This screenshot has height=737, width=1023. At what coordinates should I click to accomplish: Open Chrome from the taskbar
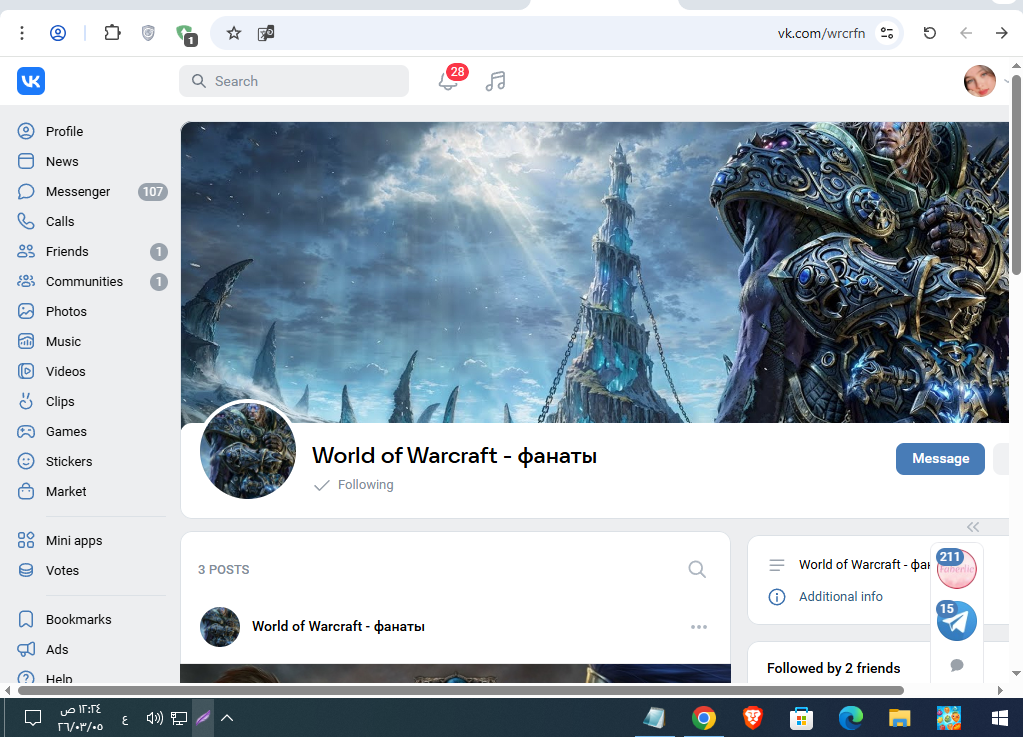coord(703,718)
